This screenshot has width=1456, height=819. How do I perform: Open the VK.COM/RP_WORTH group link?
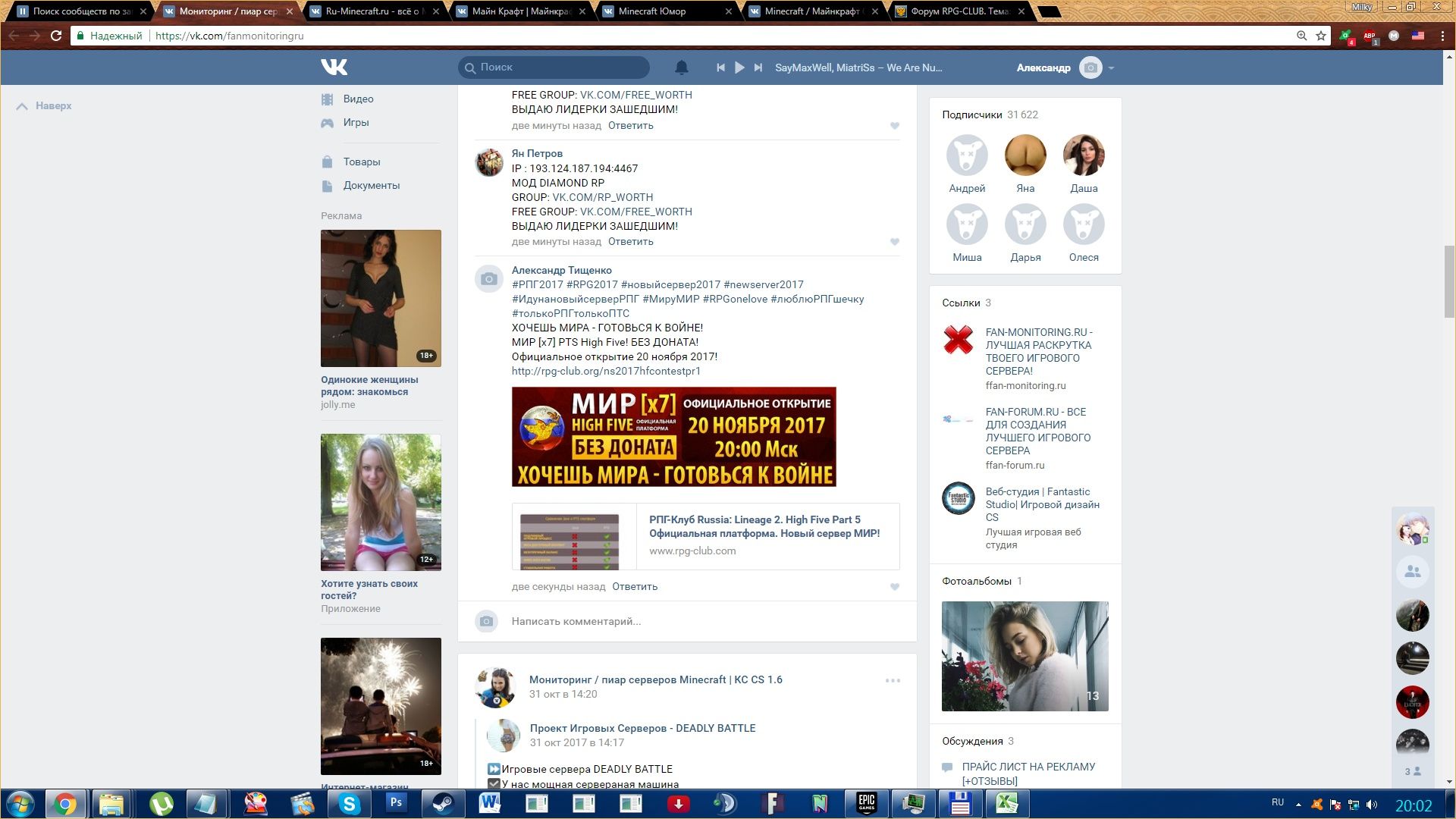[602, 197]
